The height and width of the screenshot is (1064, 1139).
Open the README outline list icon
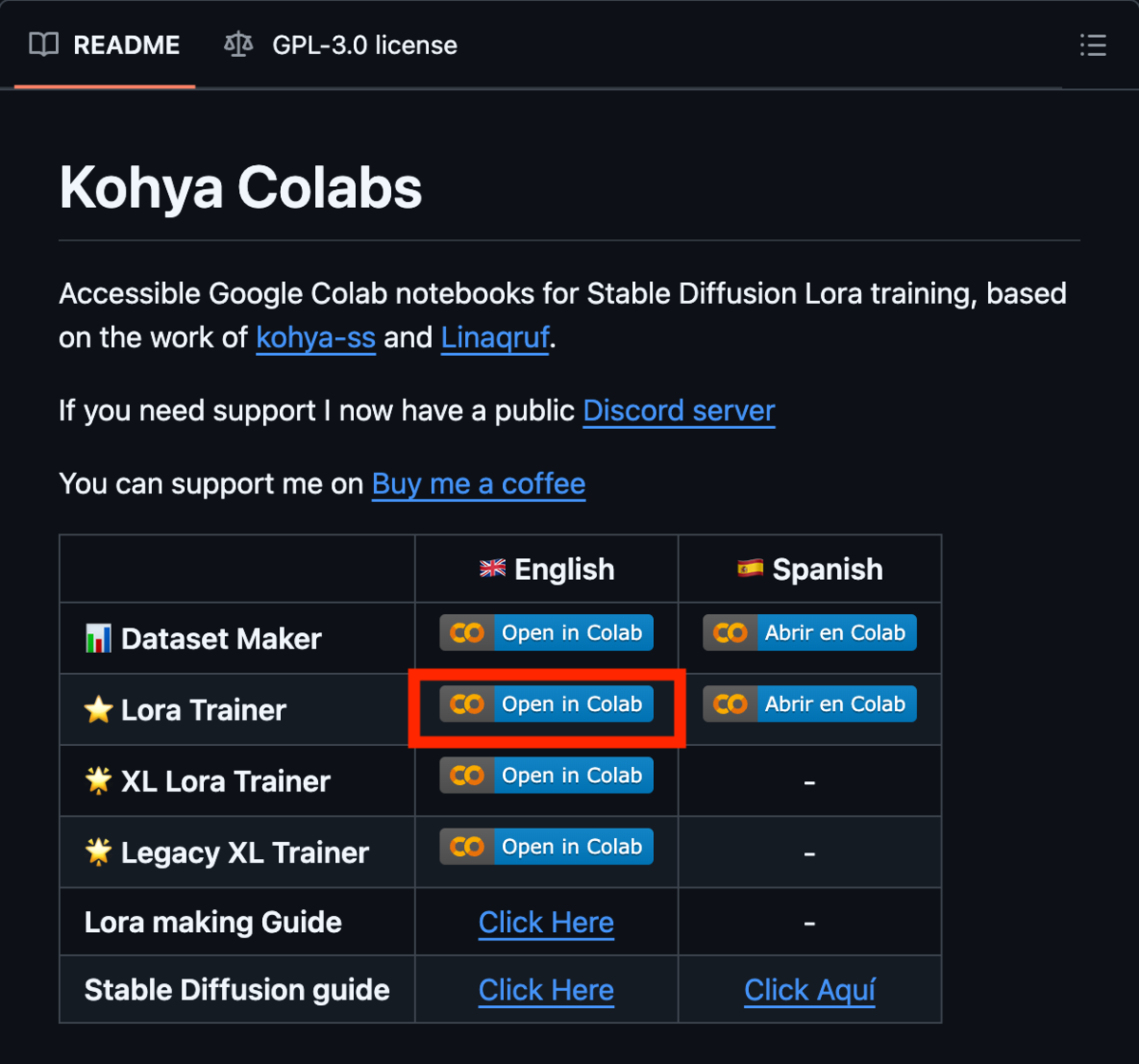pyautogui.click(x=1092, y=45)
